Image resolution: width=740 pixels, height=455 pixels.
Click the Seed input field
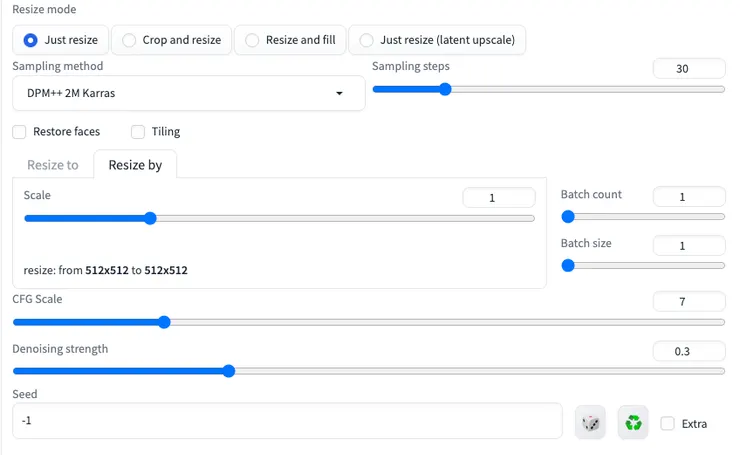coord(286,421)
